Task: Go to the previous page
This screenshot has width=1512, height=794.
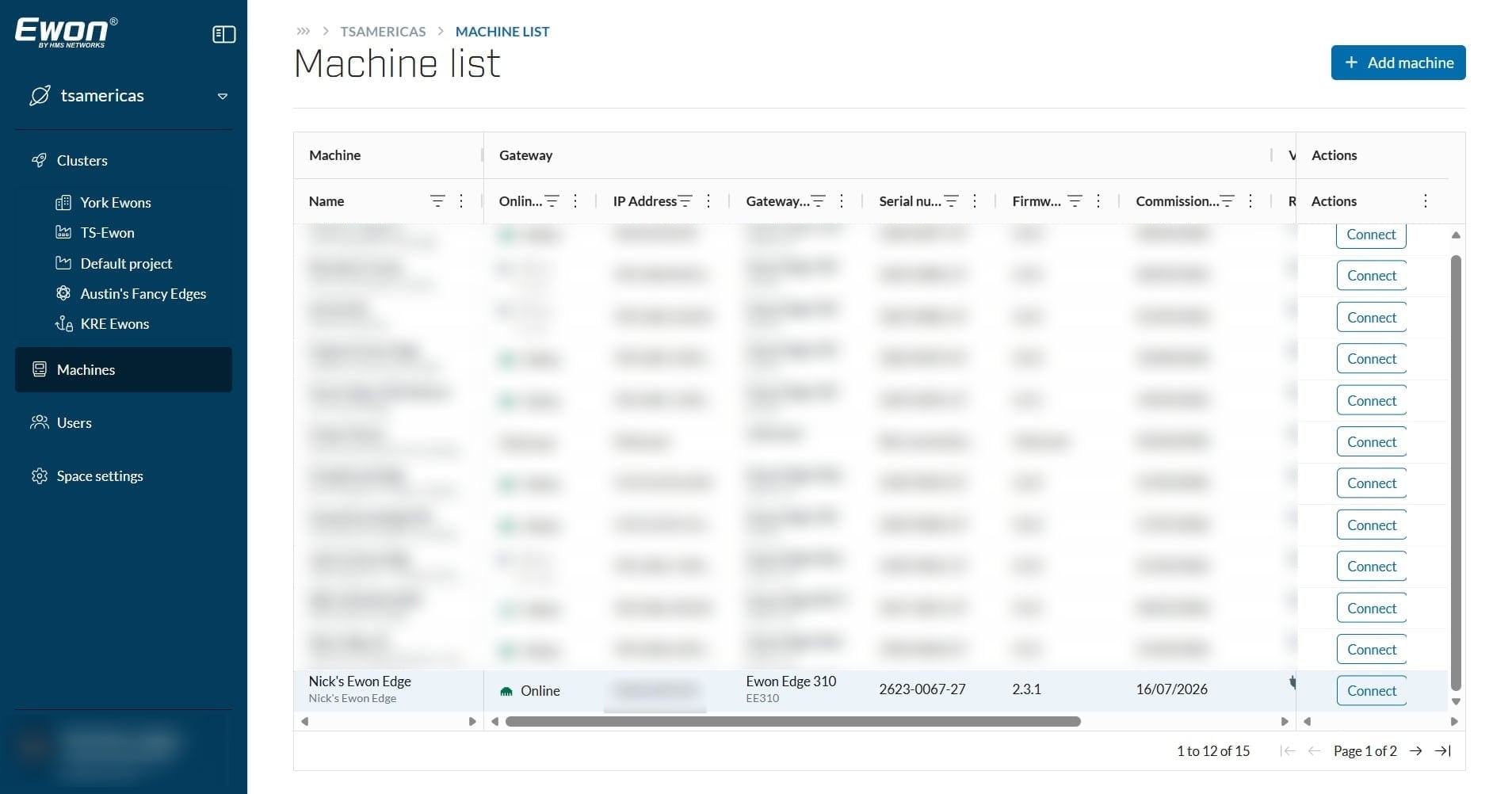Action: [x=1314, y=750]
